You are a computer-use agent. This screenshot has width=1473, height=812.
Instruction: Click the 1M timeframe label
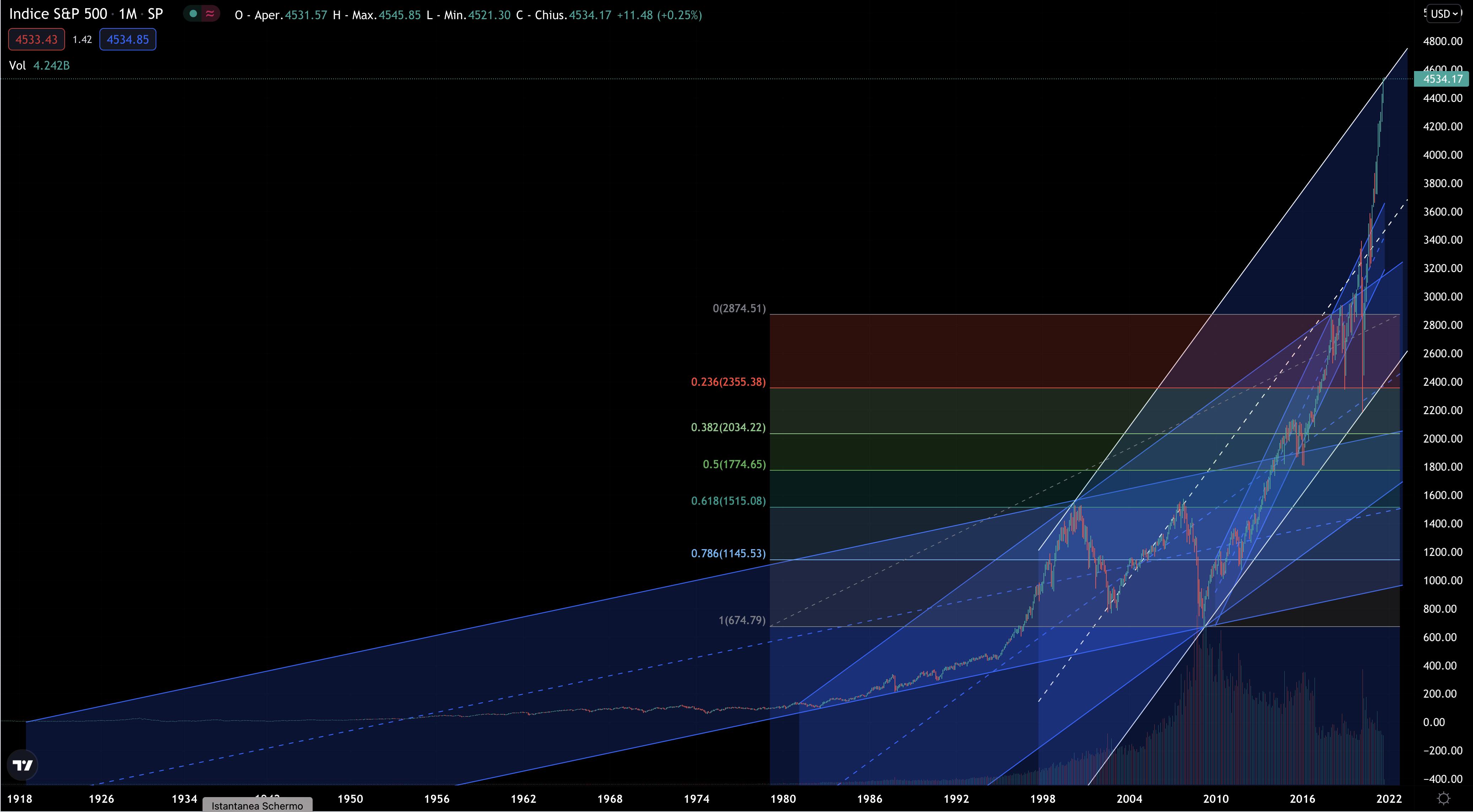click(128, 14)
